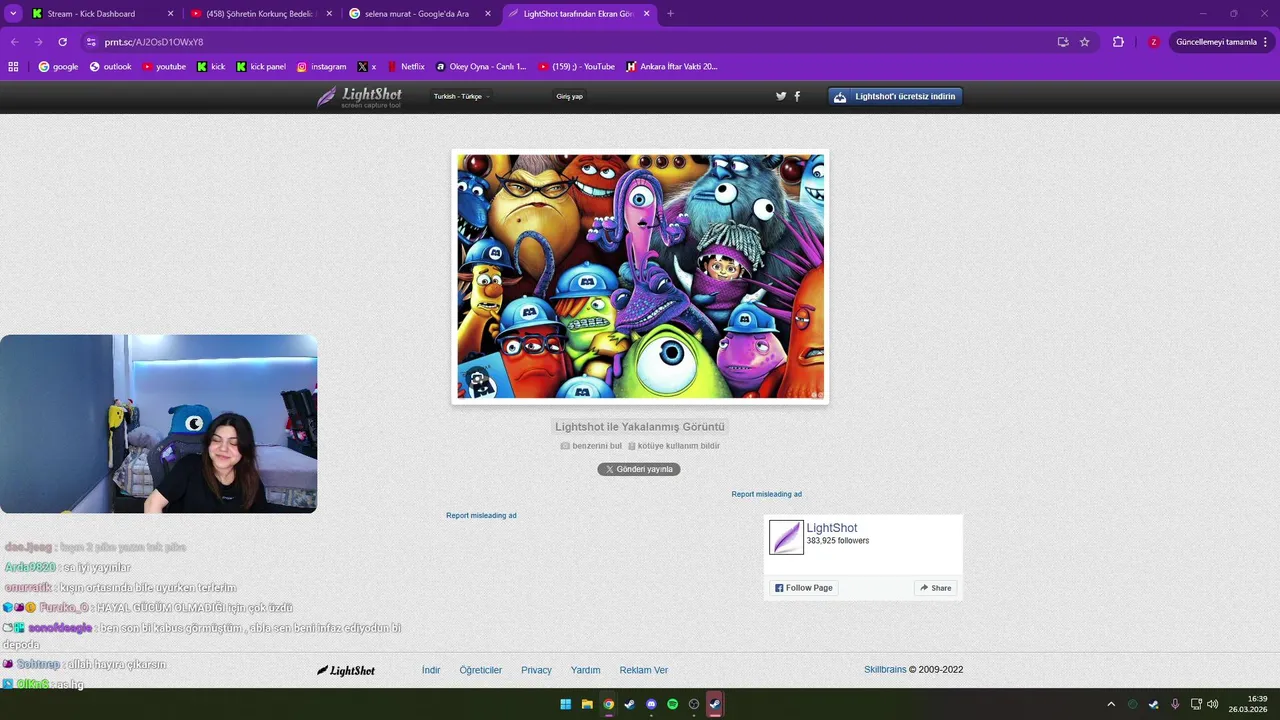The width and height of the screenshot is (1280, 720).
Task: Open the kick panel bookmark
Action: point(260,67)
